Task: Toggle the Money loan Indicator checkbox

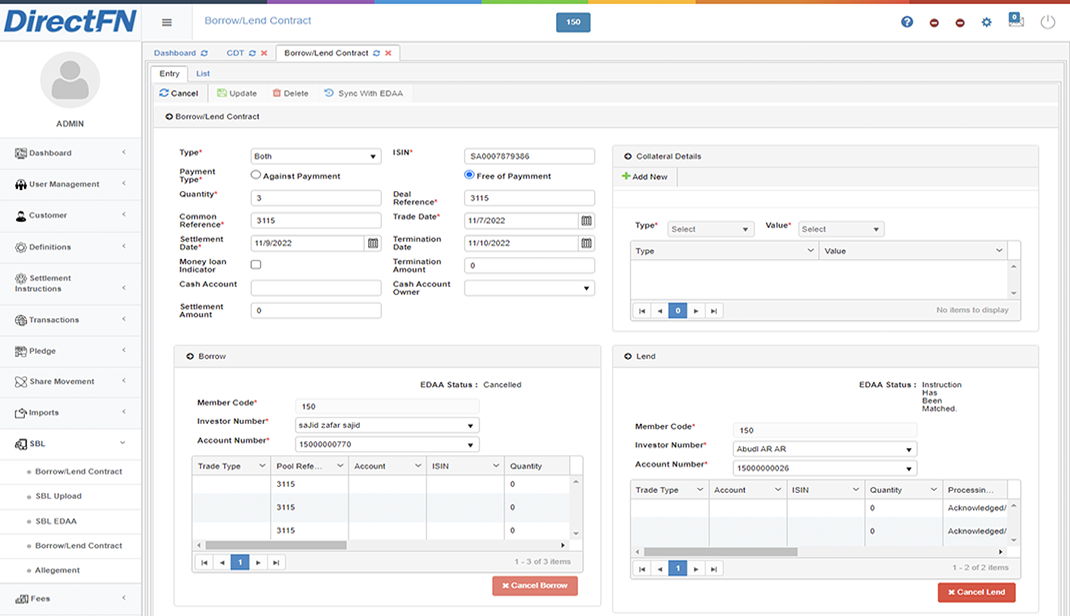Action: tap(256, 265)
